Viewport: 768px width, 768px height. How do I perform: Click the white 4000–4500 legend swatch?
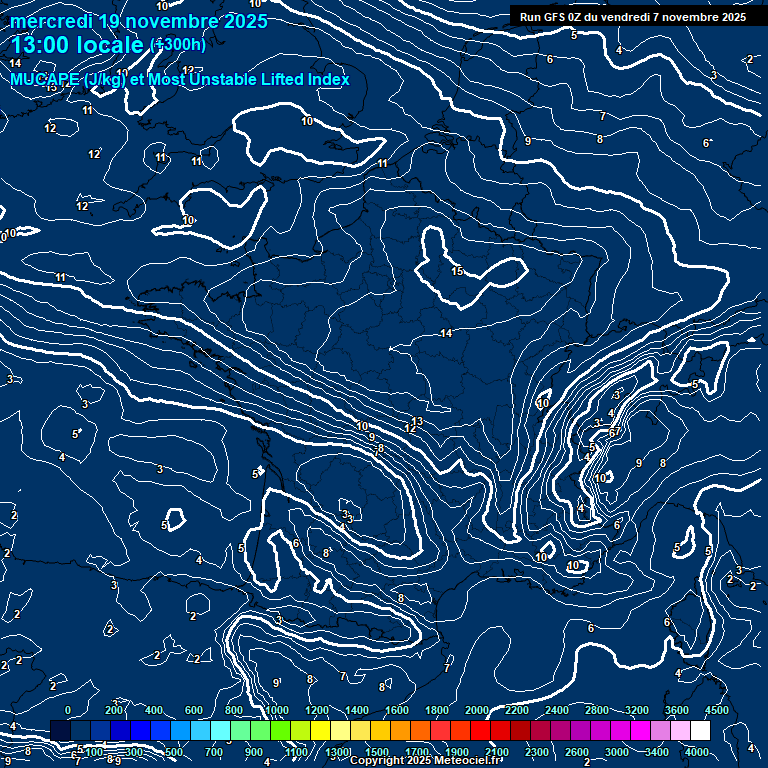pos(700,730)
